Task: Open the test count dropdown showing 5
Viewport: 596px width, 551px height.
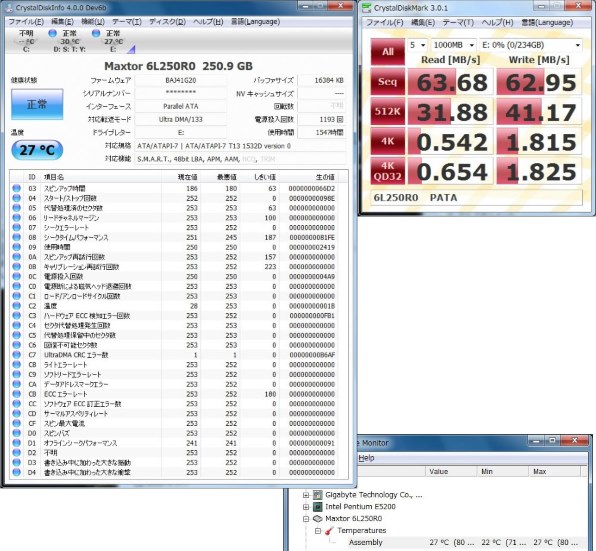Action: [417, 45]
